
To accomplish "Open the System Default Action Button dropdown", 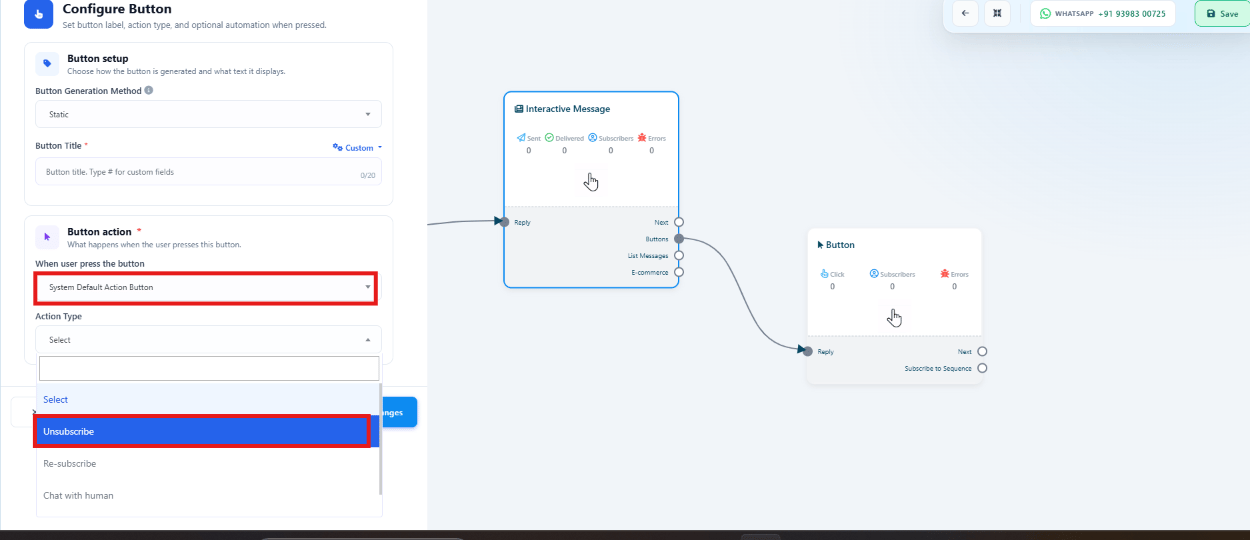I will (x=206, y=287).
